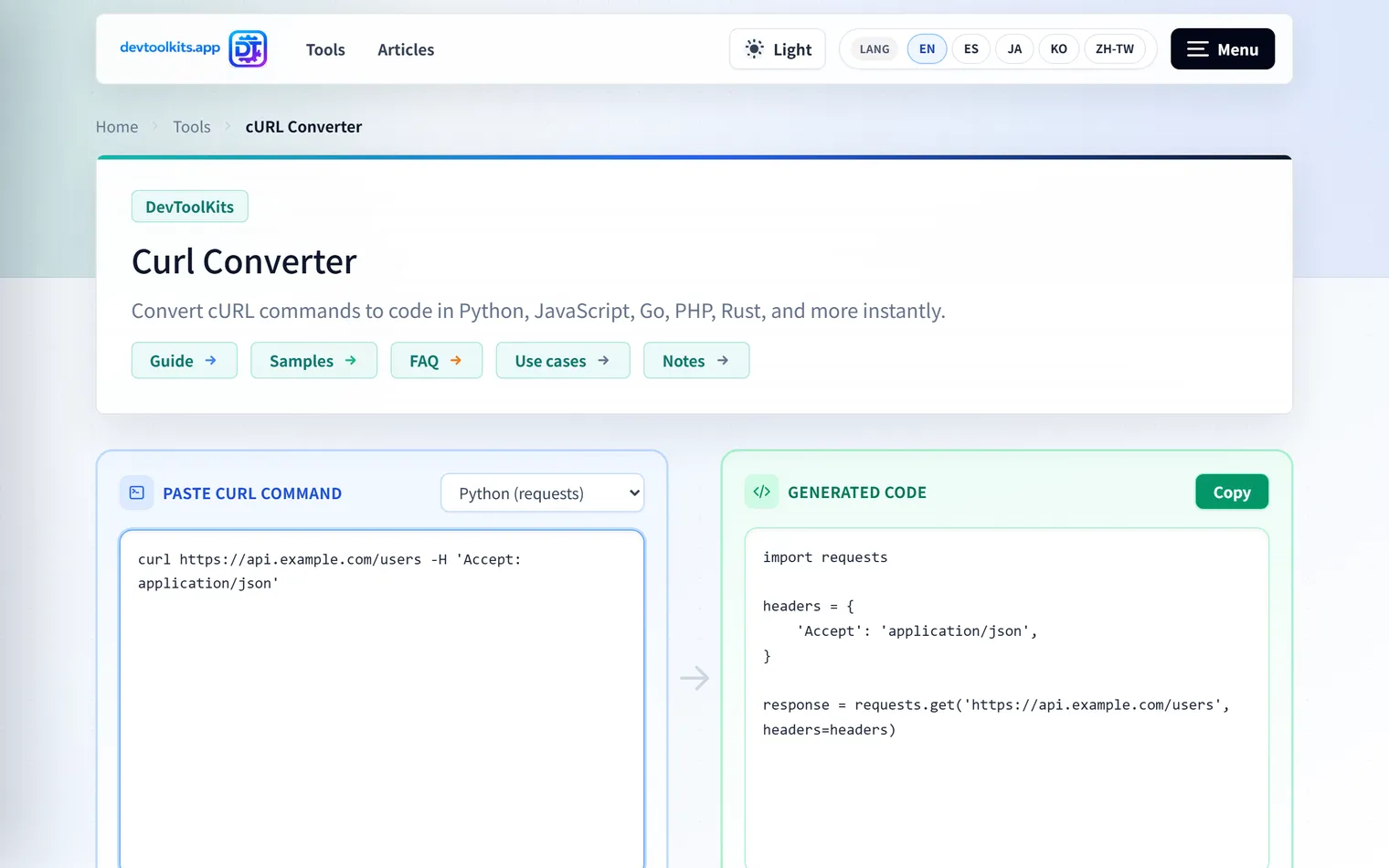Click the DevToolKits DT logo icon
Image resolution: width=1389 pixels, height=868 pixels.
pos(248,48)
